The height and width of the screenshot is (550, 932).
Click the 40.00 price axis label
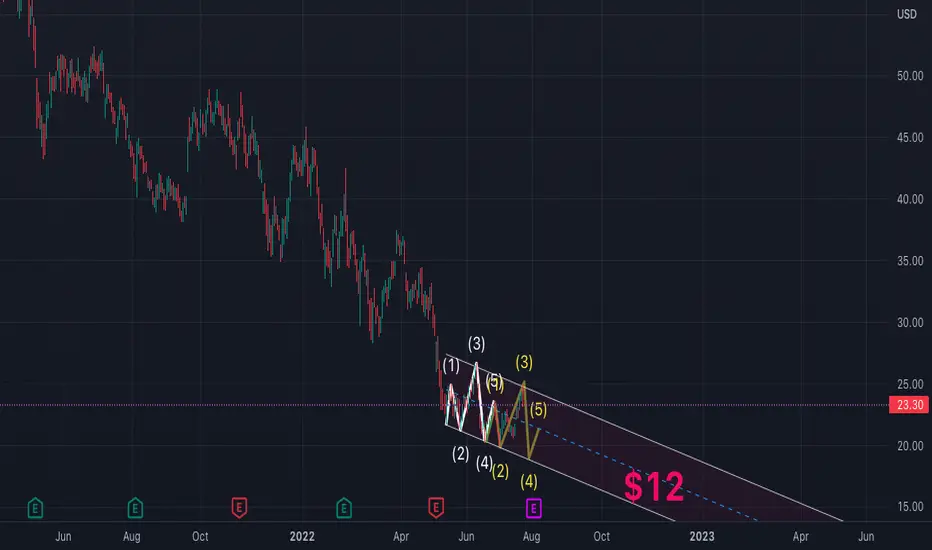[x=909, y=199]
